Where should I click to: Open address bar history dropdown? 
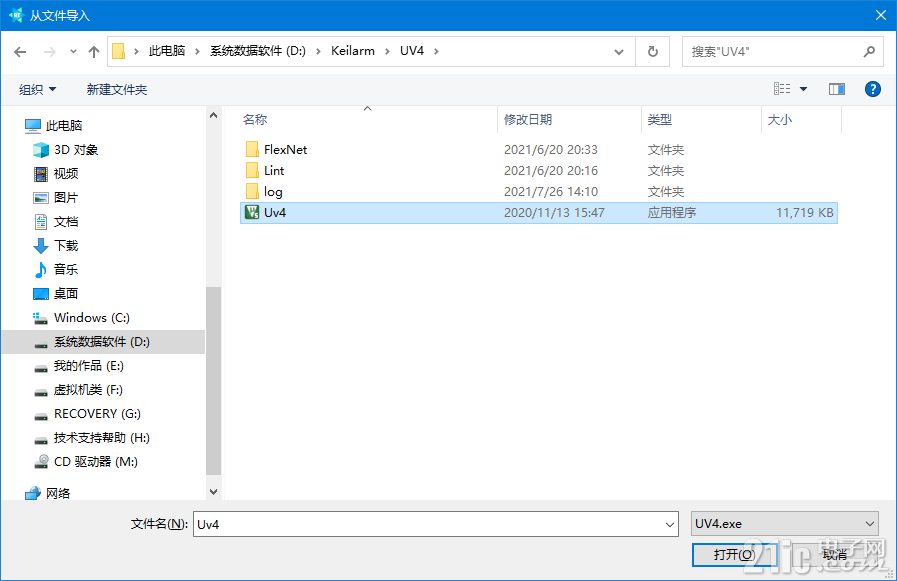pos(618,52)
